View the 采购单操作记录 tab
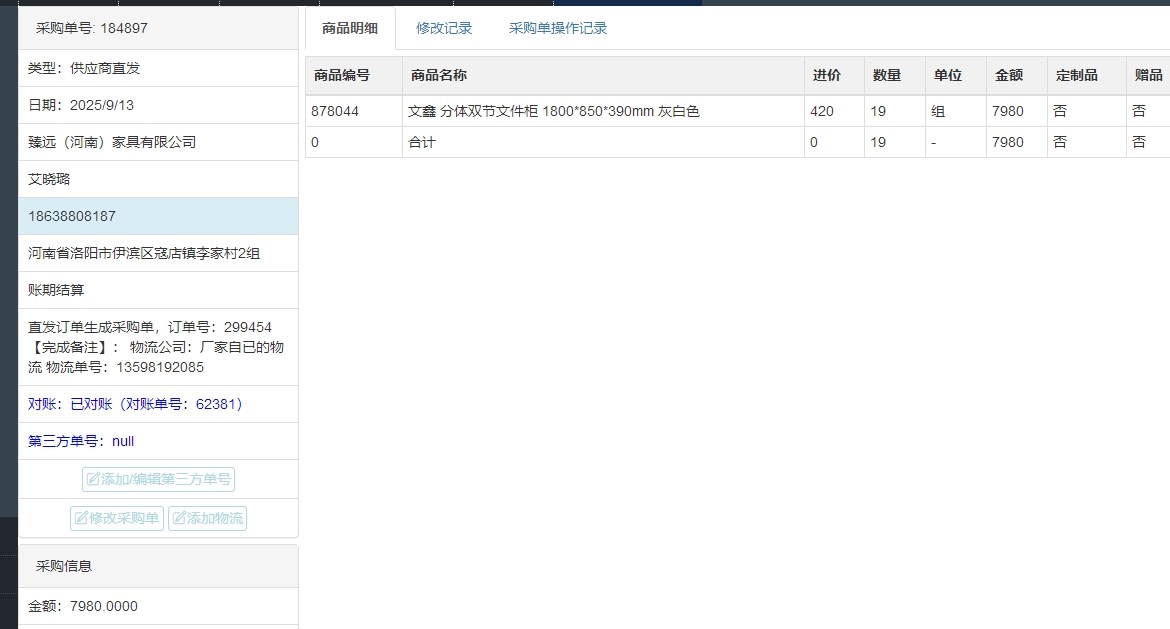 pyautogui.click(x=558, y=28)
